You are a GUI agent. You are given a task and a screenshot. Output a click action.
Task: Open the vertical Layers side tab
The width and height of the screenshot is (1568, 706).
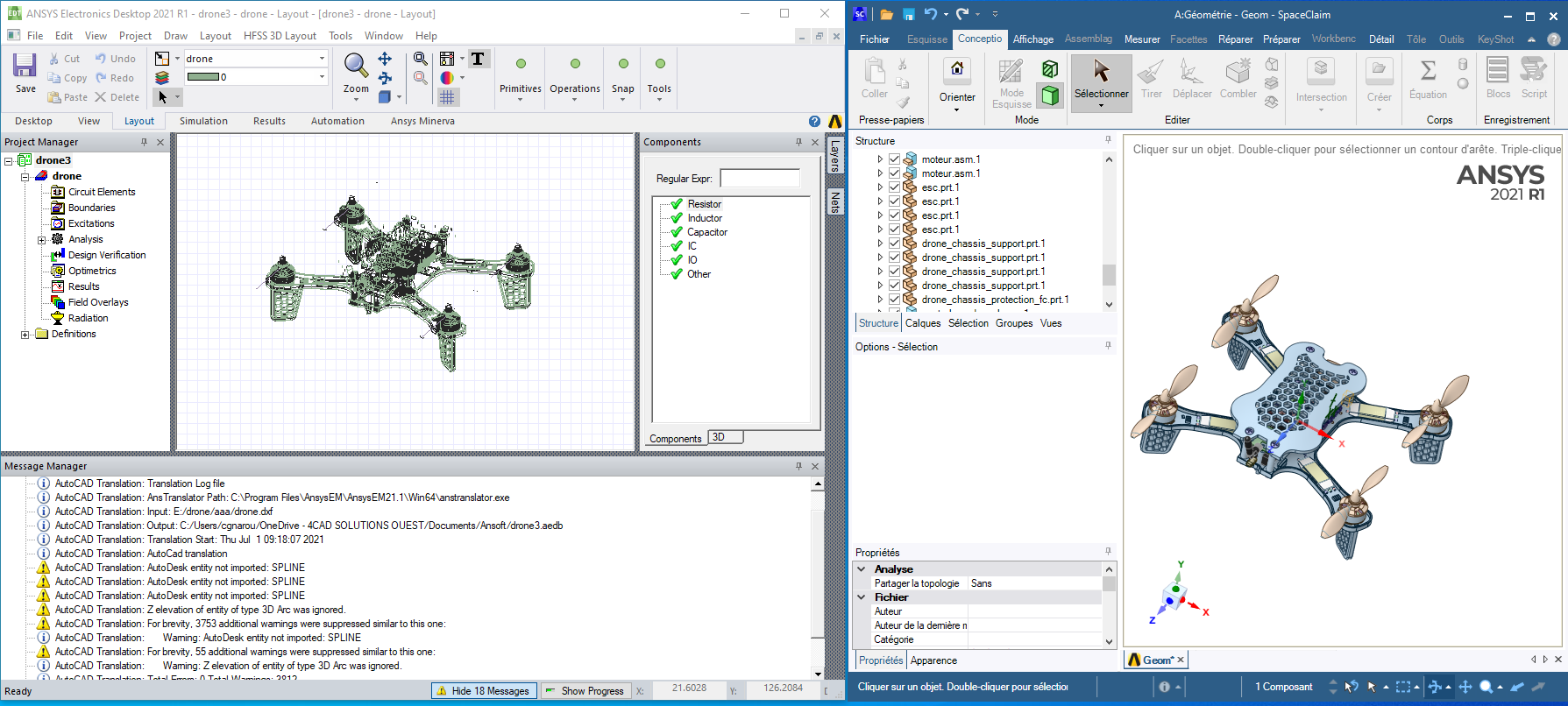[835, 155]
